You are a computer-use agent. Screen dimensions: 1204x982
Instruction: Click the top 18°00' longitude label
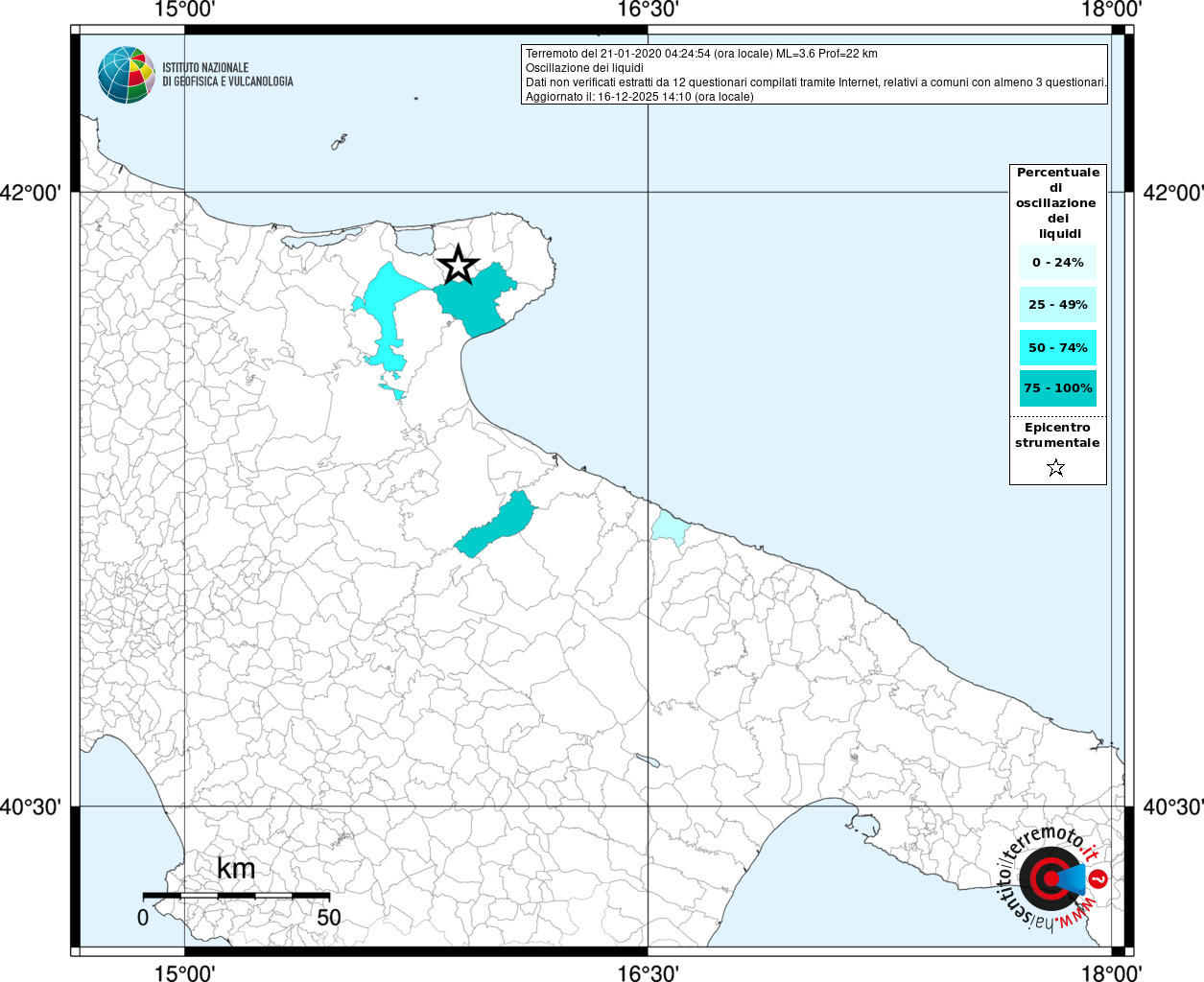1111,10
